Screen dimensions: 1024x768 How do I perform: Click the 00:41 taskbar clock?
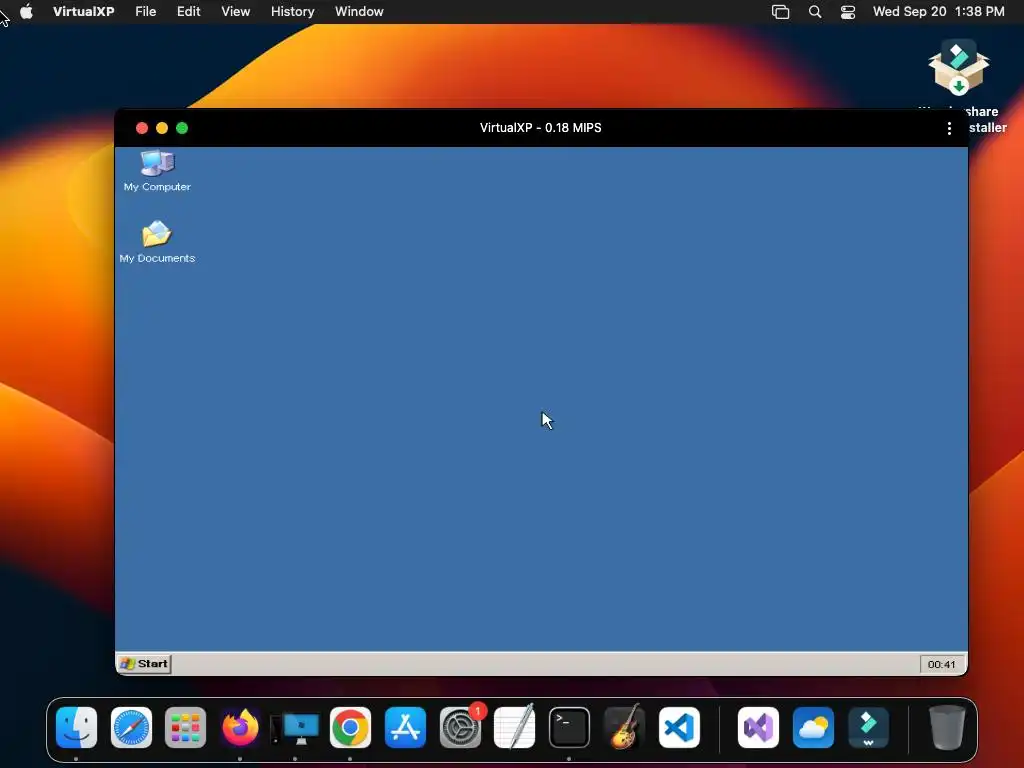(x=941, y=664)
